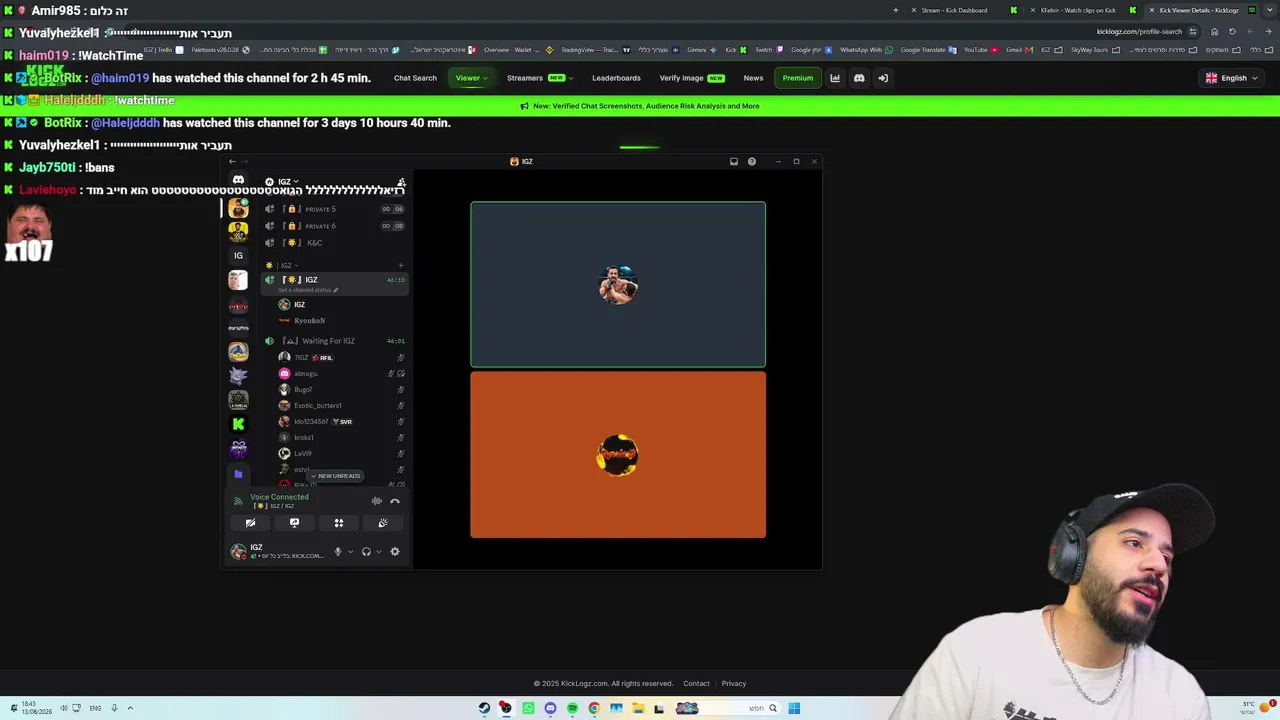This screenshot has height=720, width=1280.
Task: Open Discord direct messages home icon
Action: pyautogui.click(x=238, y=180)
